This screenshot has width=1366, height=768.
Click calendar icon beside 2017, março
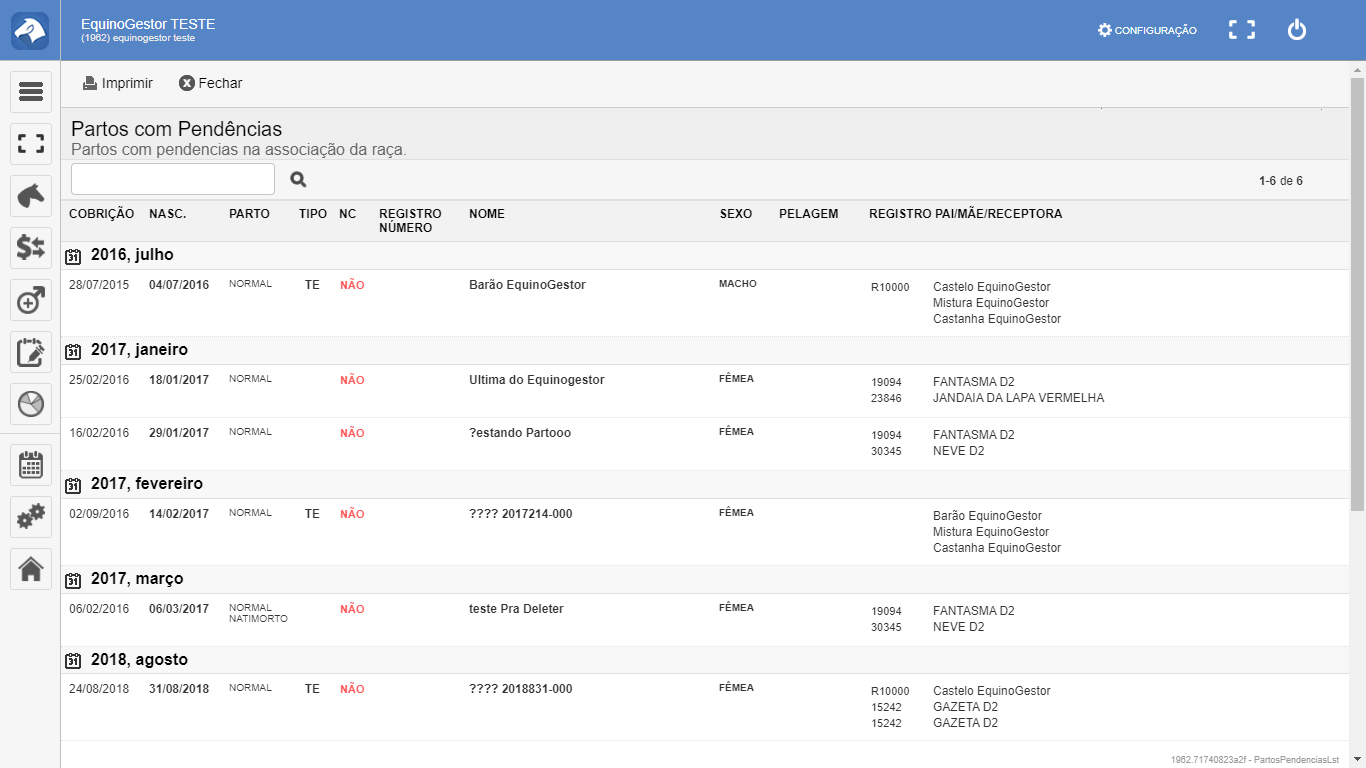(x=73, y=580)
